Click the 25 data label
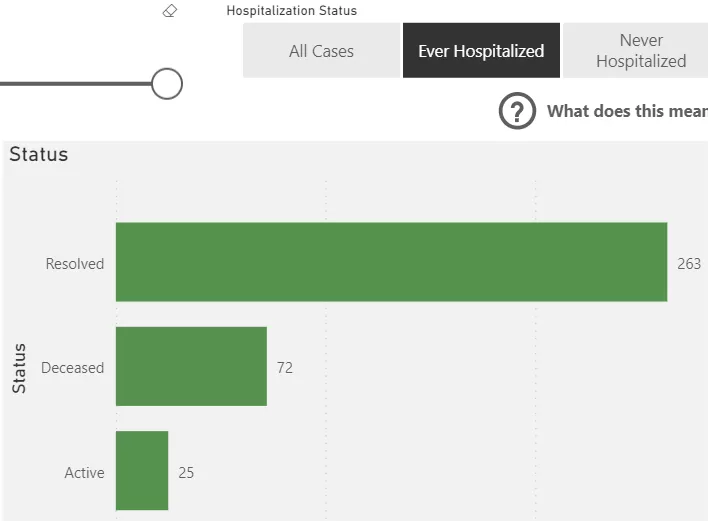The image size is (712, 521). point(186,472)
